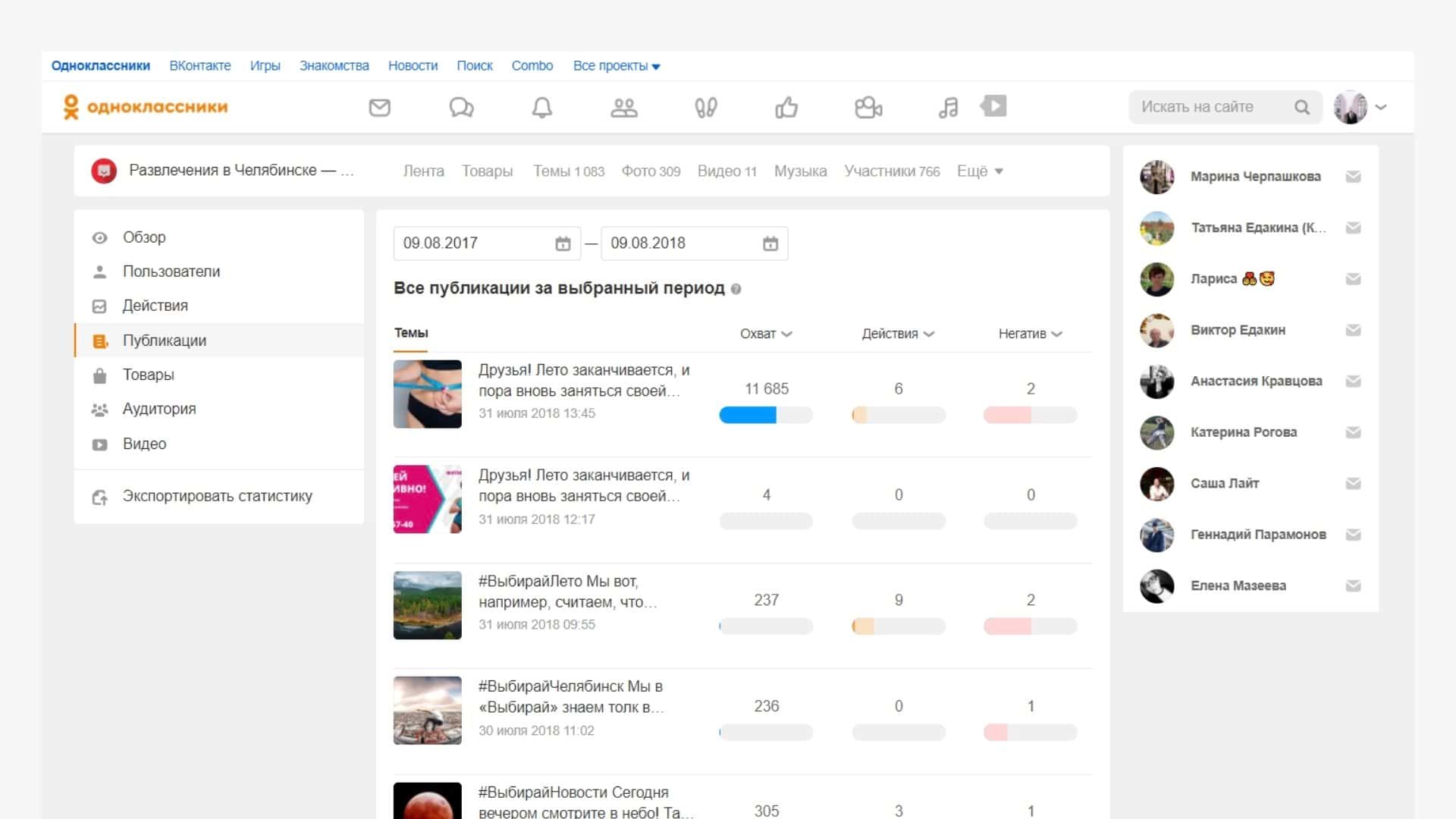
Task: Sort by Негатив column chevron
Action: [x=1057, y=334]
